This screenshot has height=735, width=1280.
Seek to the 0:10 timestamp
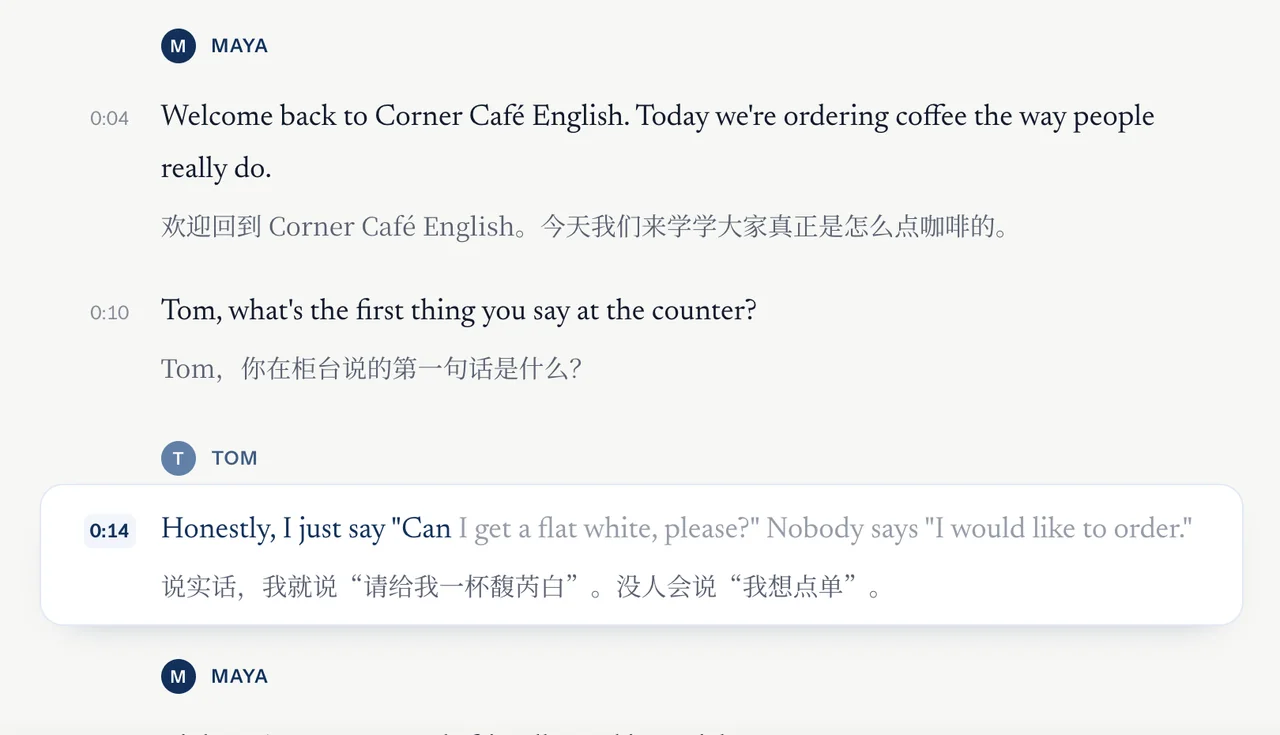coord(109,312)
